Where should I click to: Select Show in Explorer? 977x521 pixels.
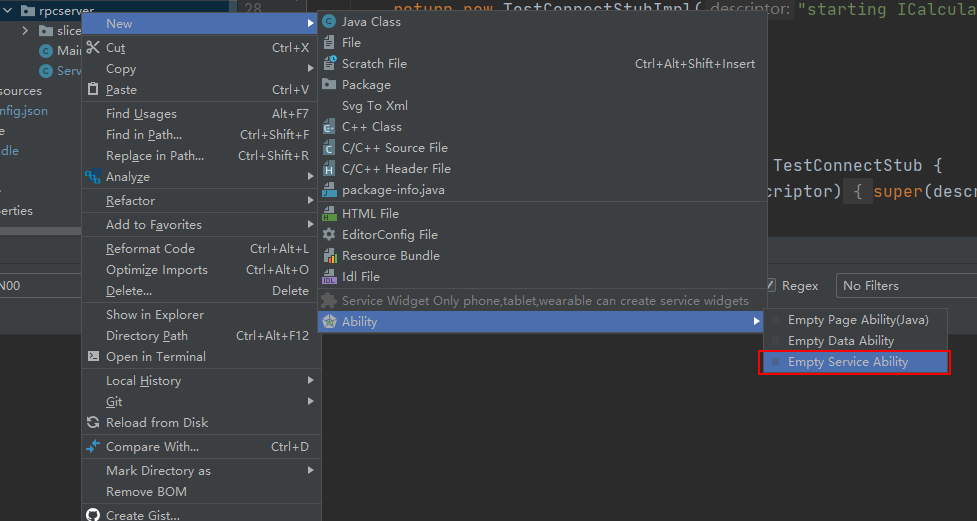tap(201, 315)
